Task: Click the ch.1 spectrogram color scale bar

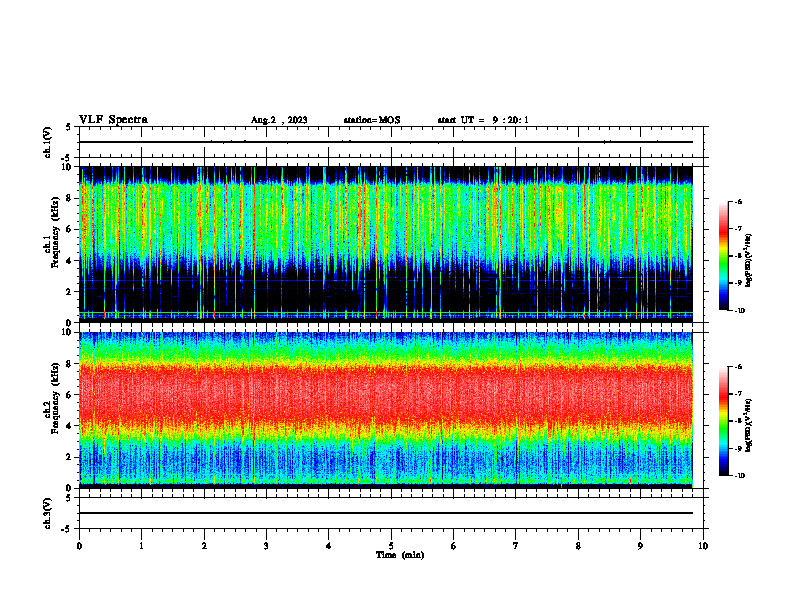Action: [723, 256]
